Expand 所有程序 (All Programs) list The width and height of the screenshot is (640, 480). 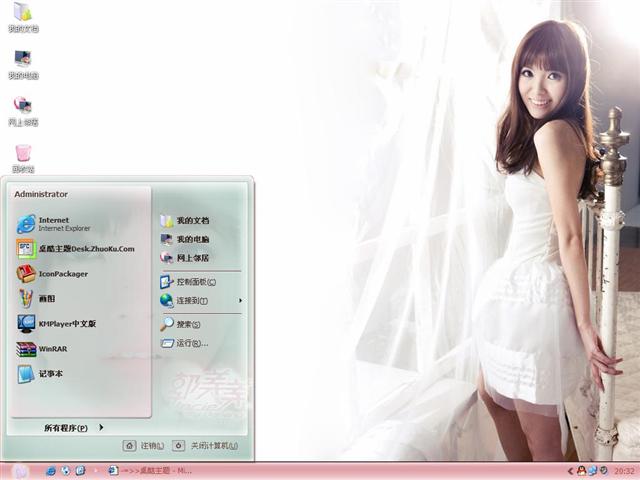[x=73, y=428]
